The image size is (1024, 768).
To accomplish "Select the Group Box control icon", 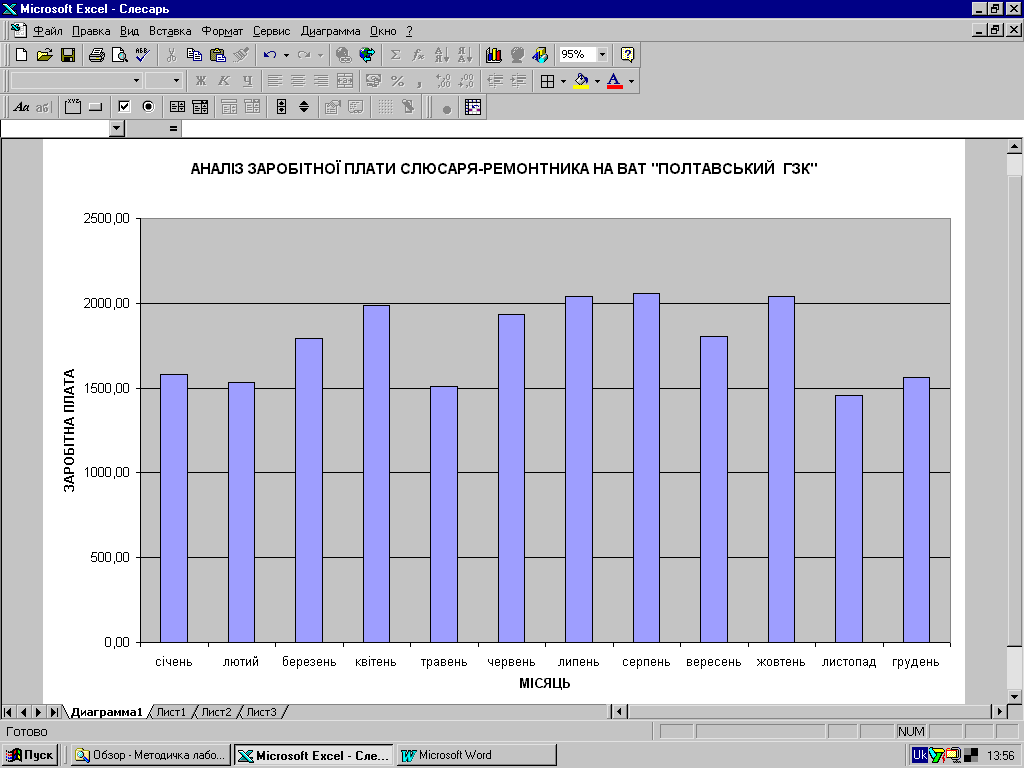I will pyautogui.click(x=73, y=106).
